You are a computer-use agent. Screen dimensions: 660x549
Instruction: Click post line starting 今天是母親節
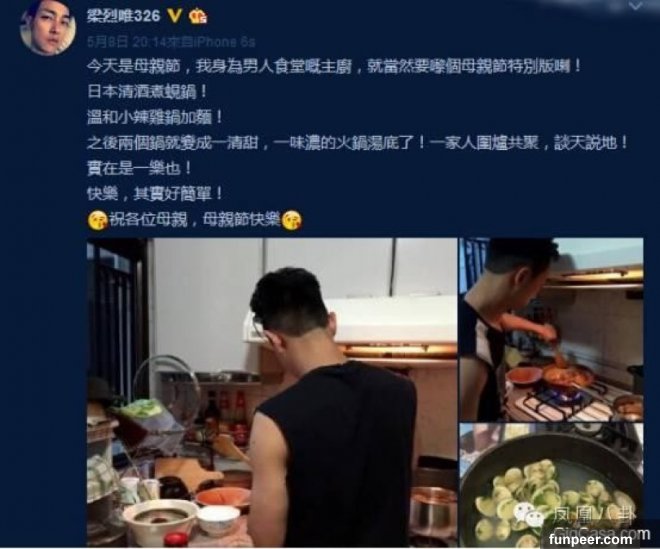pos(334,66)
